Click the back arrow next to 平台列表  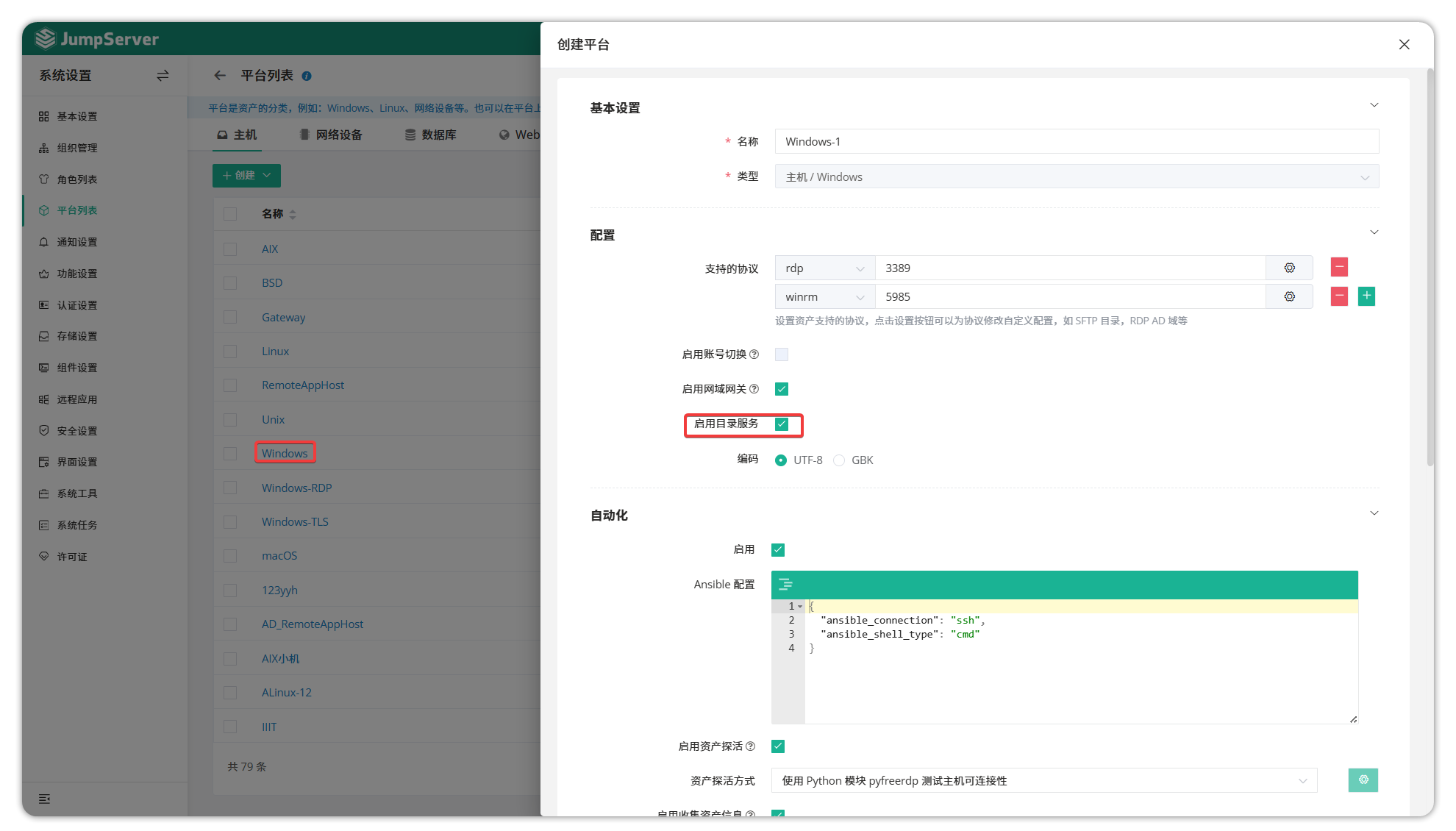coord(219,75)
